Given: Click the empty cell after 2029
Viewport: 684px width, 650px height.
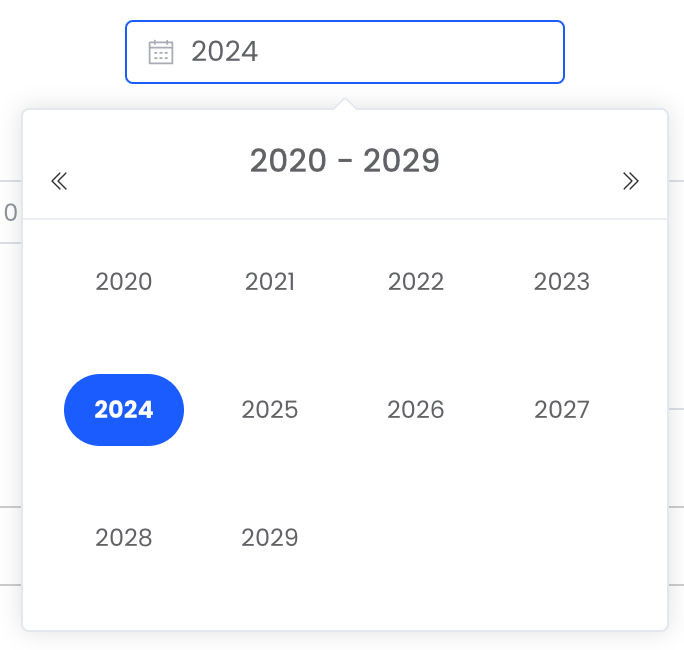Looking at the screenshot, I should pyautogui.click(x=416, y=537).
